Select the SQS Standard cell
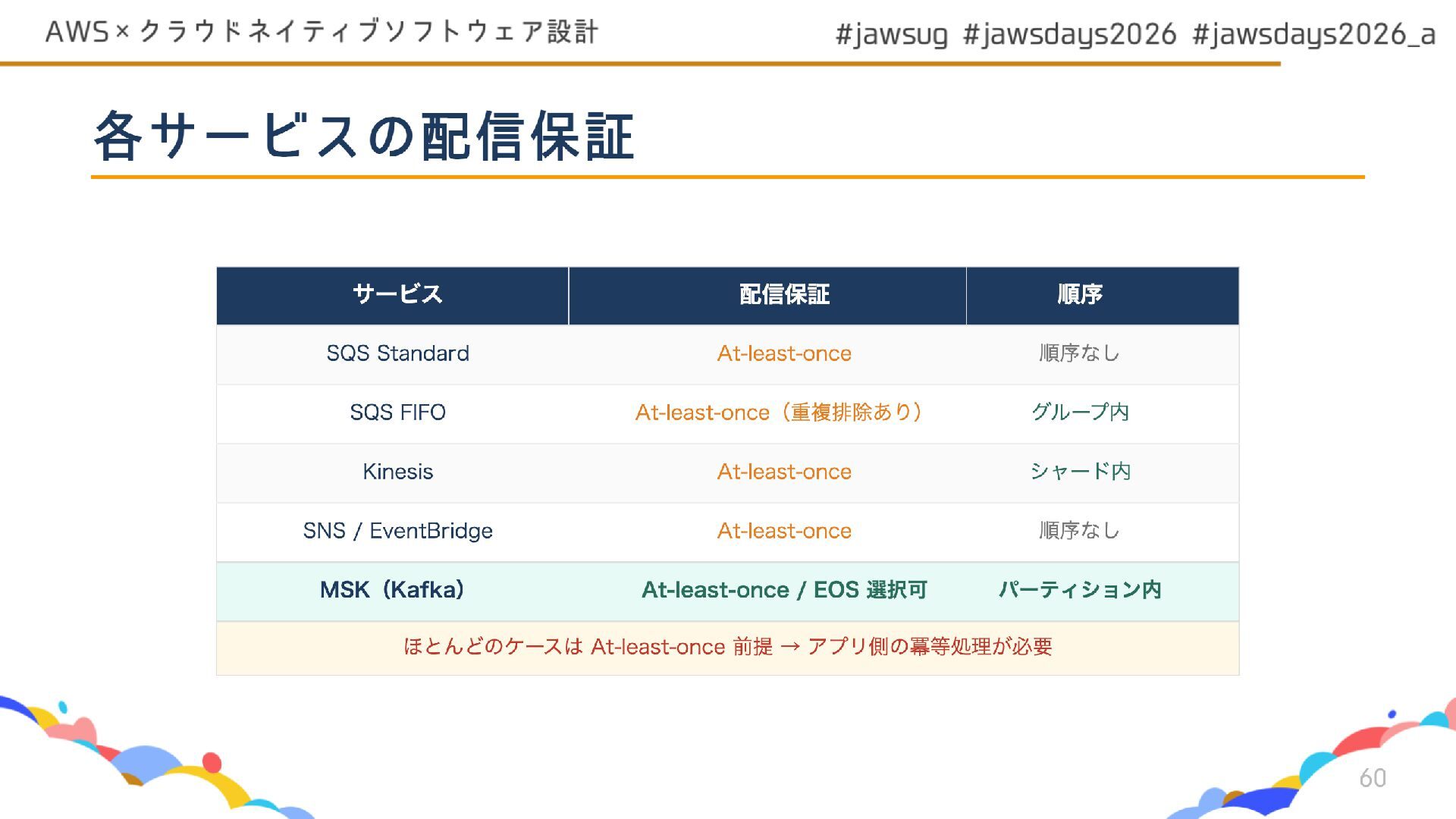This screenshot has width=1456, height=819. [x=397, y=353]
